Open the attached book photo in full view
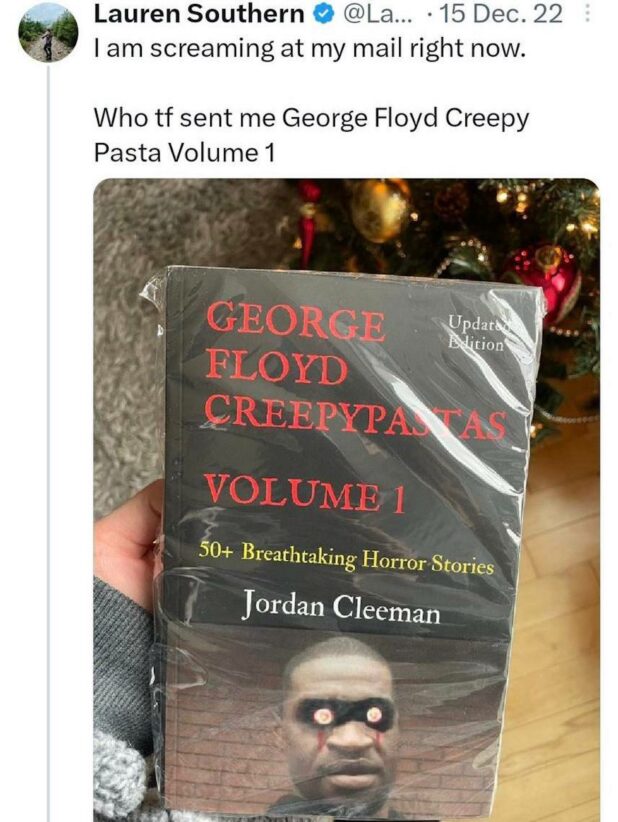Viewport: 618px width, 822px height. pos(346,500)
